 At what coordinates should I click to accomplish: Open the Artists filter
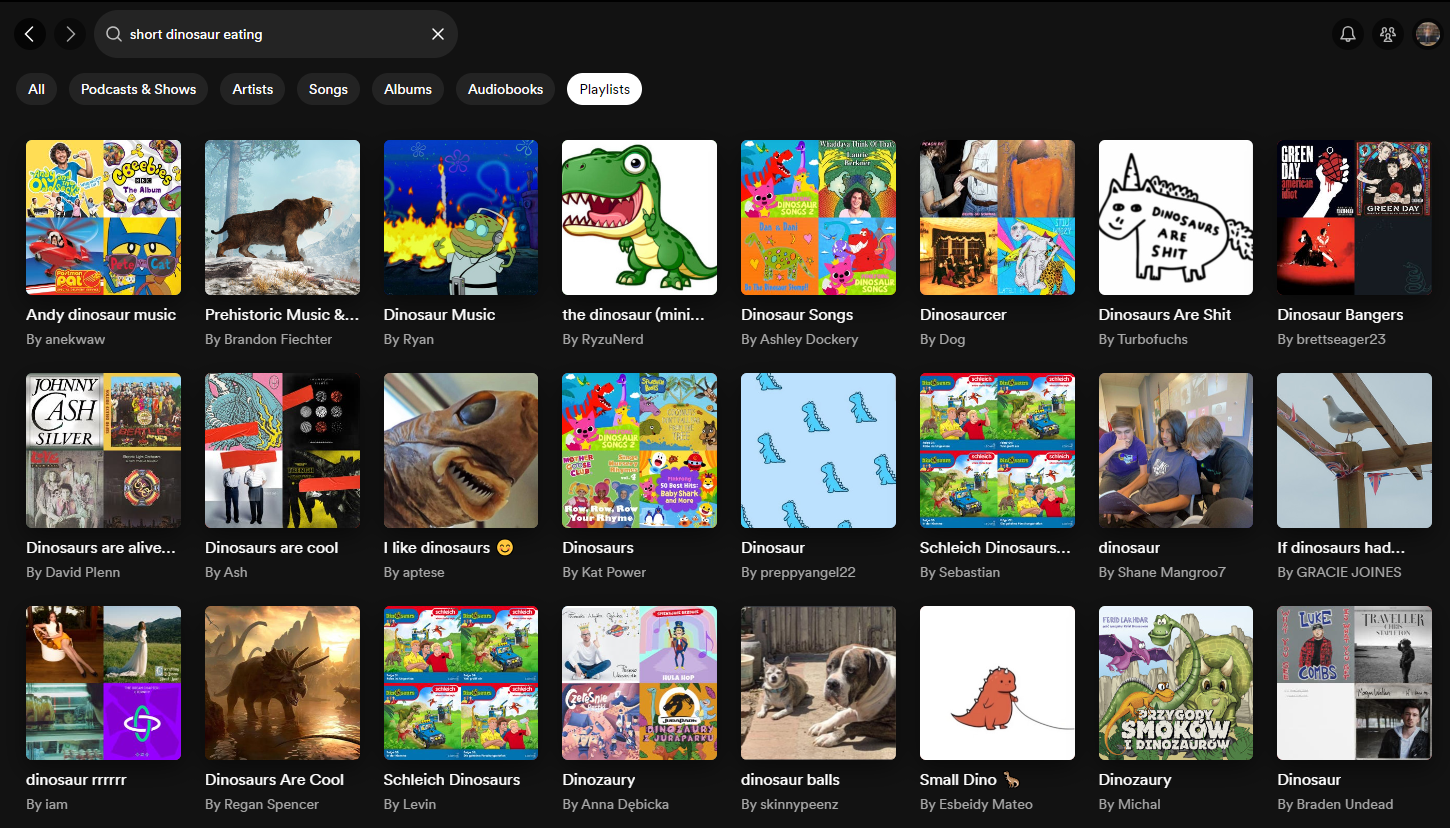pos(252,89)
